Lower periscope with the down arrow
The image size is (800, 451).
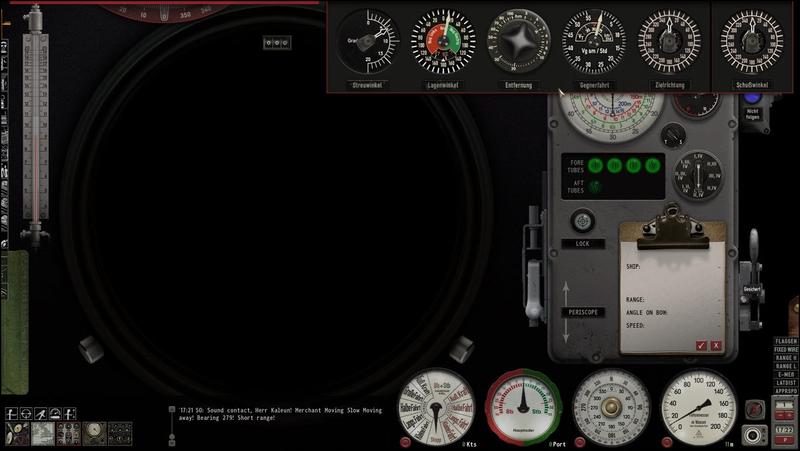pyautogui.click(x=565, y=331)
